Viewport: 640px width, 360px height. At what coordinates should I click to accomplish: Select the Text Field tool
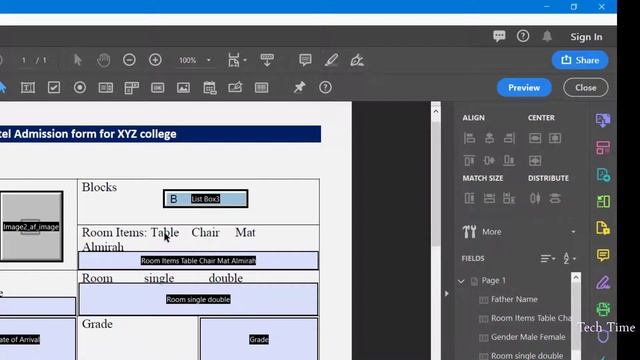click(x=28, y=87)
